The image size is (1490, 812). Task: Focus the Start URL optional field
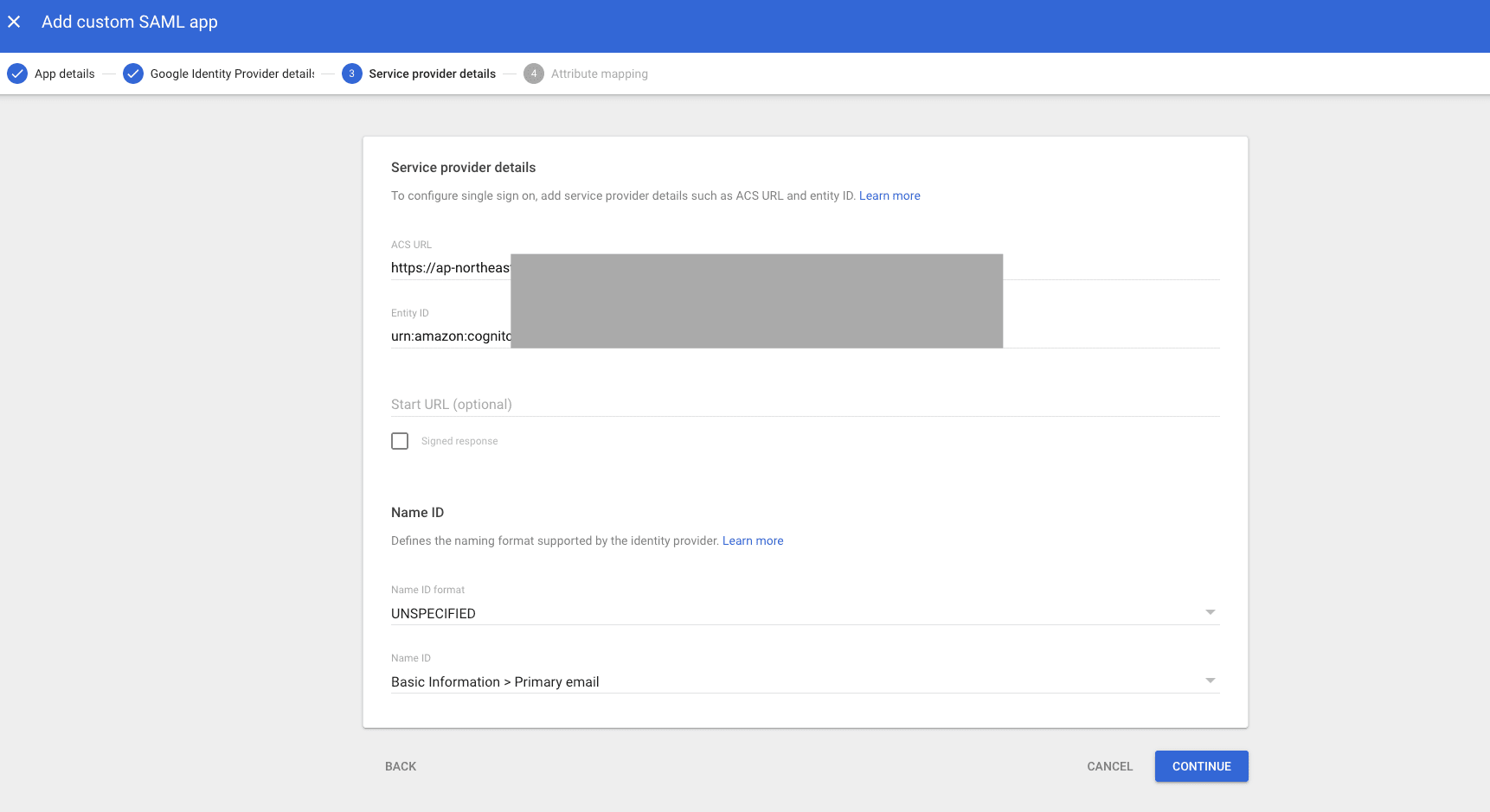[x=805, y=404]
